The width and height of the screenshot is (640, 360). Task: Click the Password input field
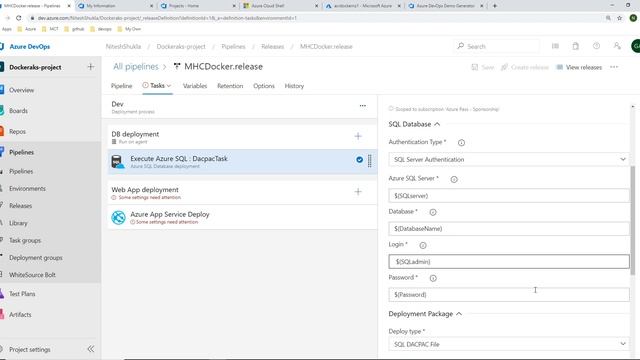[x=509, y=295]
